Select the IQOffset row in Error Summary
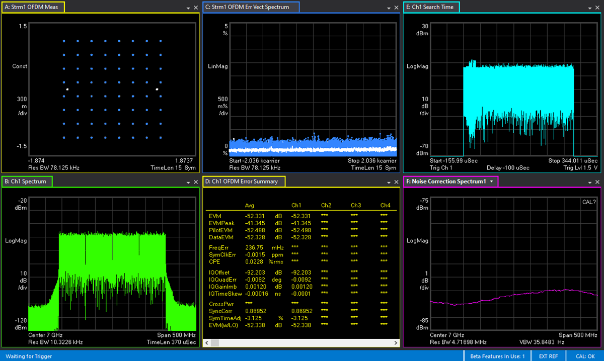This screenshot has width=604, height=361. point(302,273)
